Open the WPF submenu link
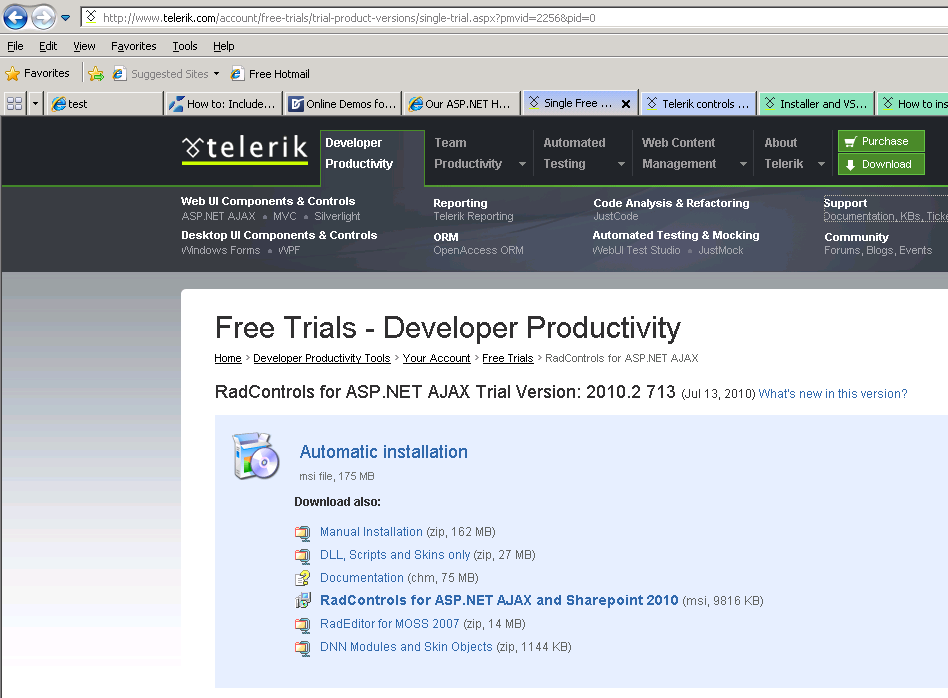This screenshot has width=948, height=698. click(289, 250)
